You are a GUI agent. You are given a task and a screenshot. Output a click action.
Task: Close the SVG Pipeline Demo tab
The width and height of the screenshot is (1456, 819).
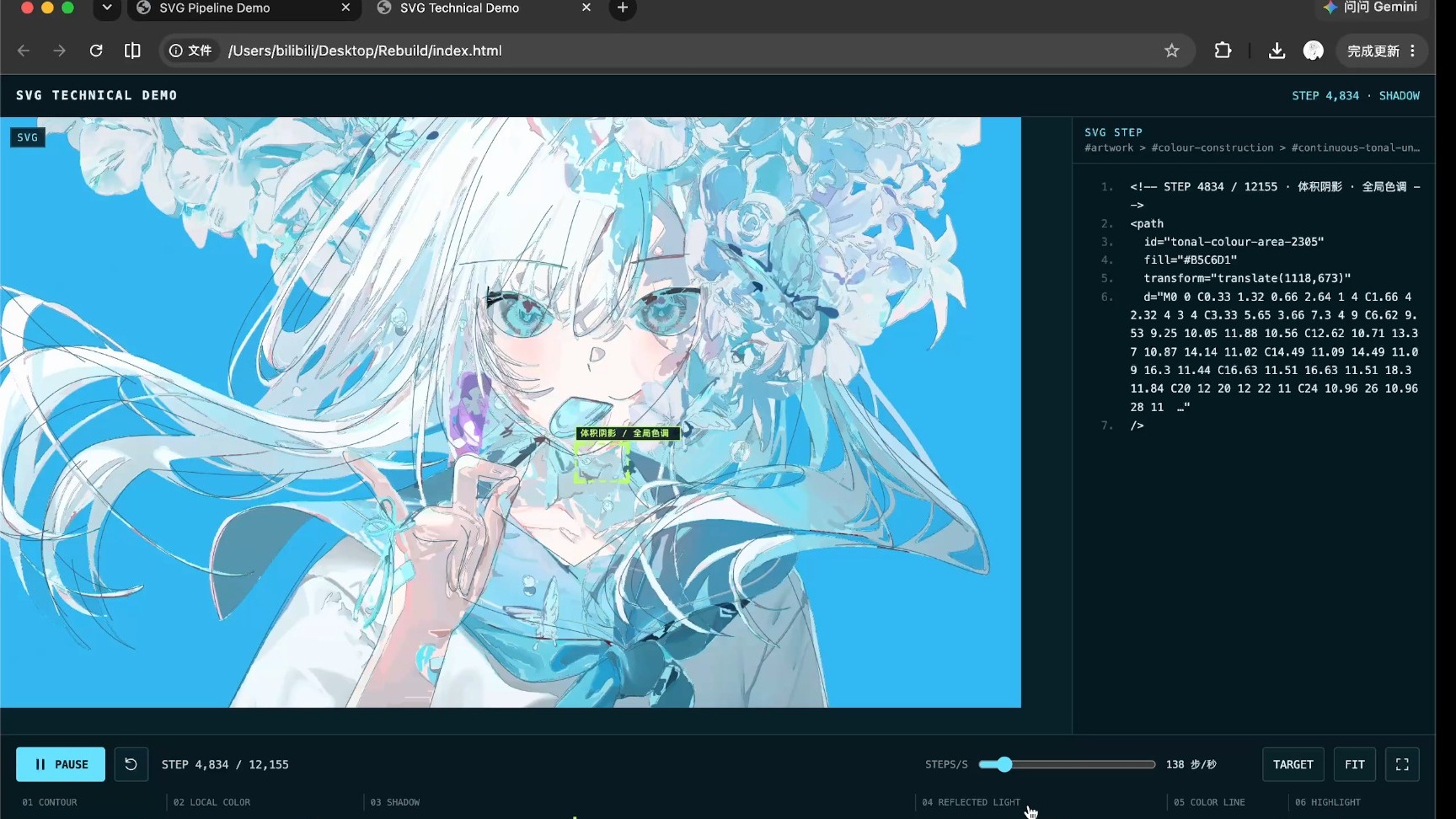345,8
